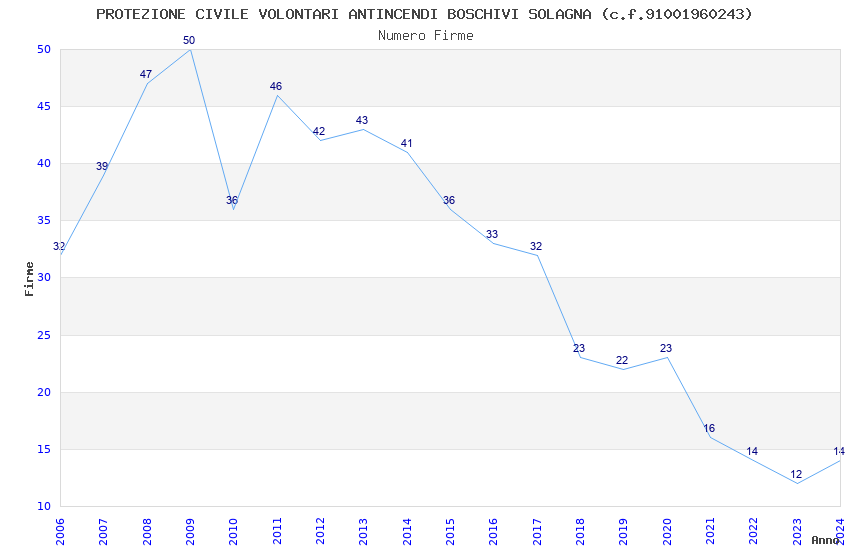Click the y-axis tick value 40
The width and height of the screenshot is (850, 550).
tap(44, 163)
